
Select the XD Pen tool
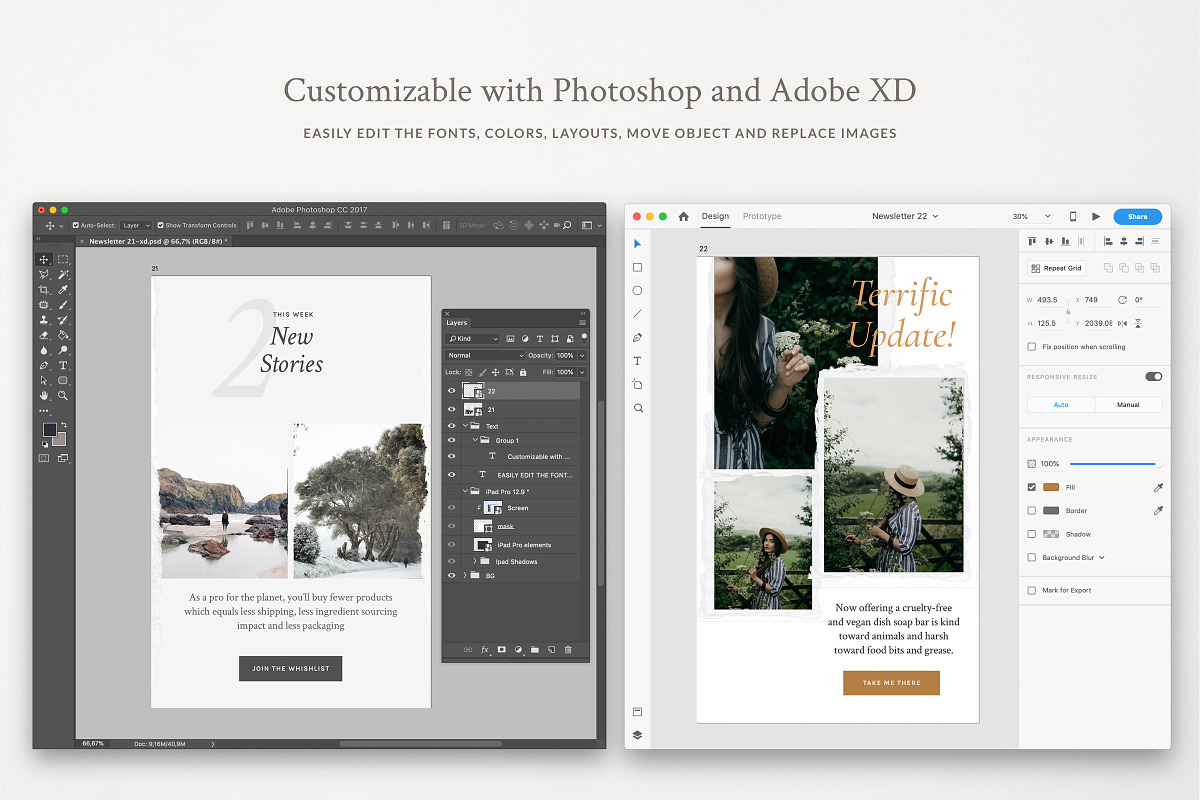pyautogui.click(x=637, y=338)
